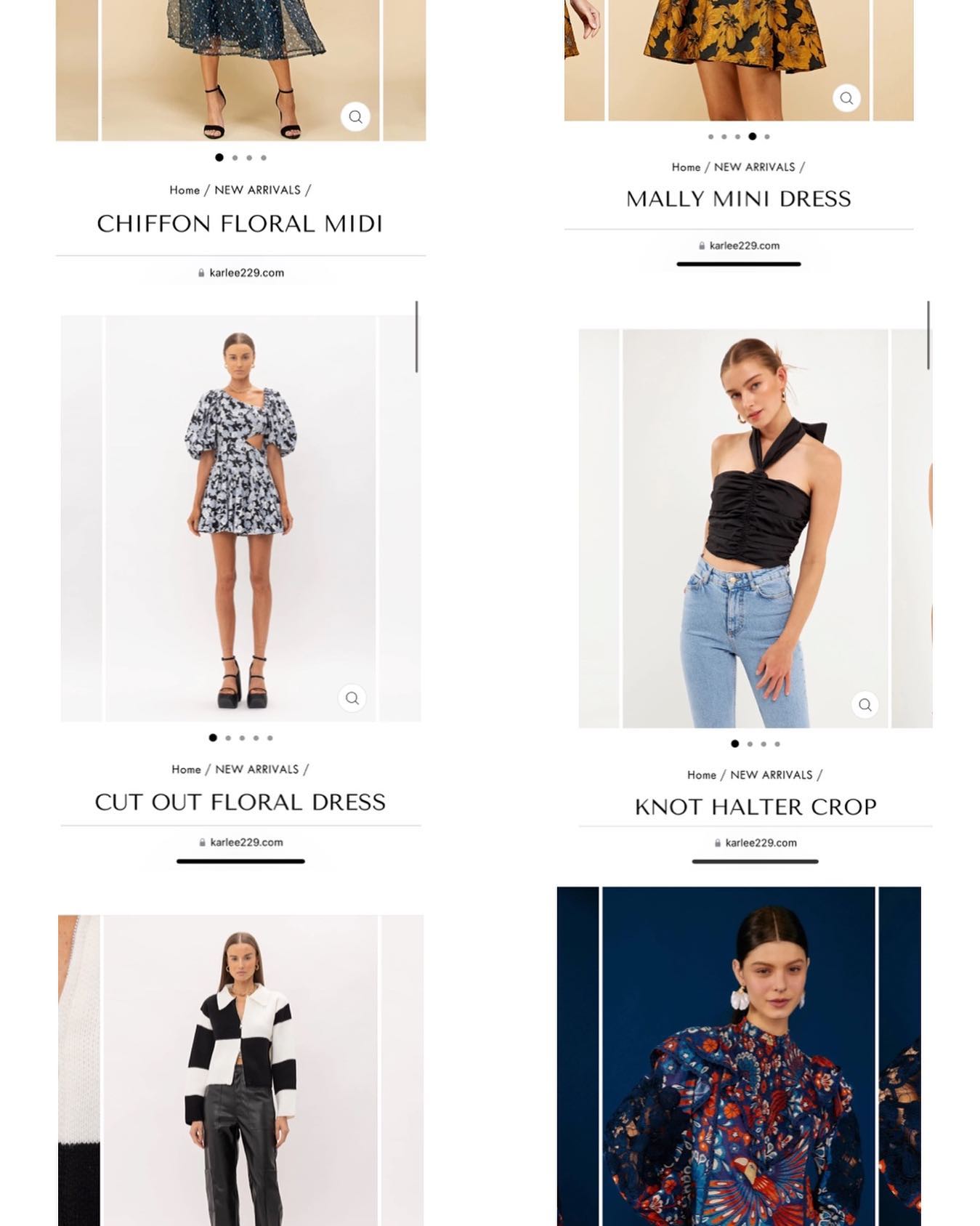Select the second carousel dot under Chiffon Floral Midi image
980x1226 pixels.
pos(235,158)
